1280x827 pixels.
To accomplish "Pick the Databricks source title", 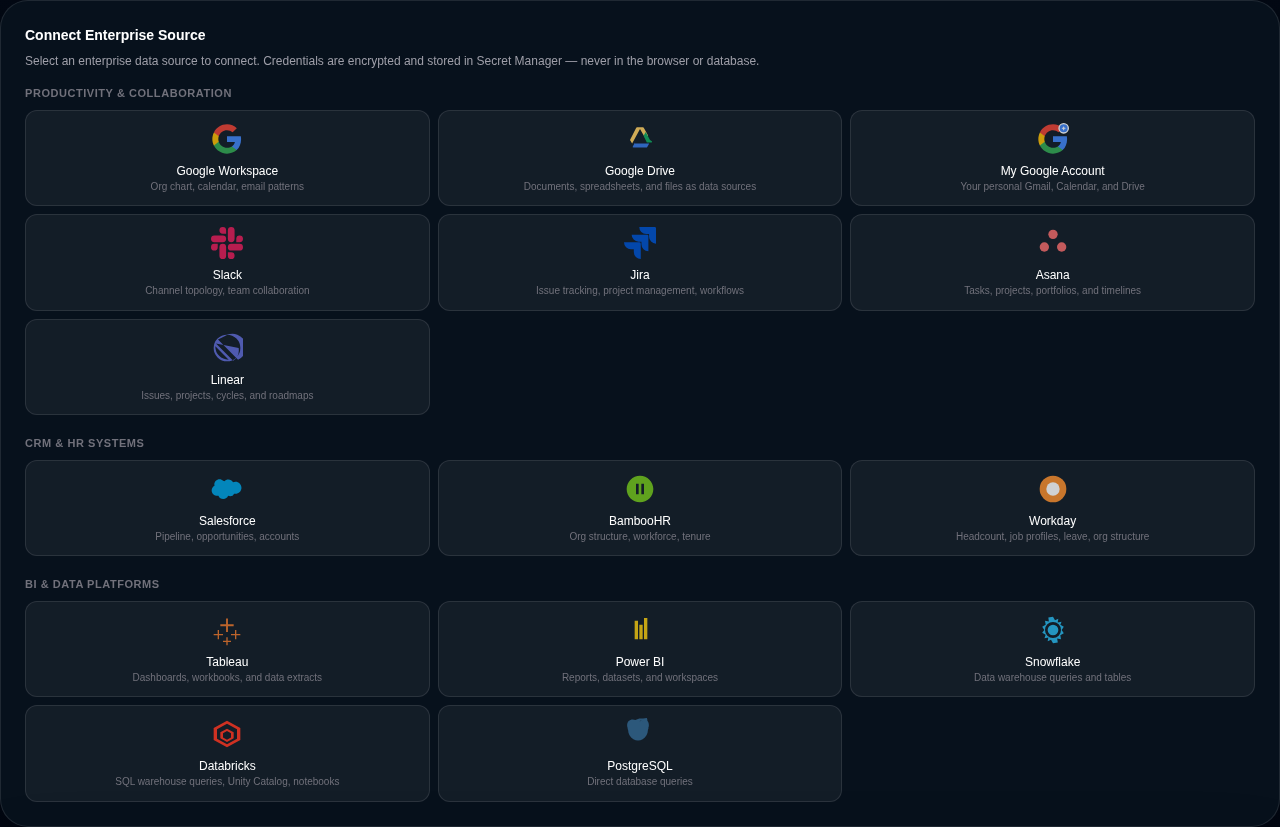I will (x=227, y=766).
